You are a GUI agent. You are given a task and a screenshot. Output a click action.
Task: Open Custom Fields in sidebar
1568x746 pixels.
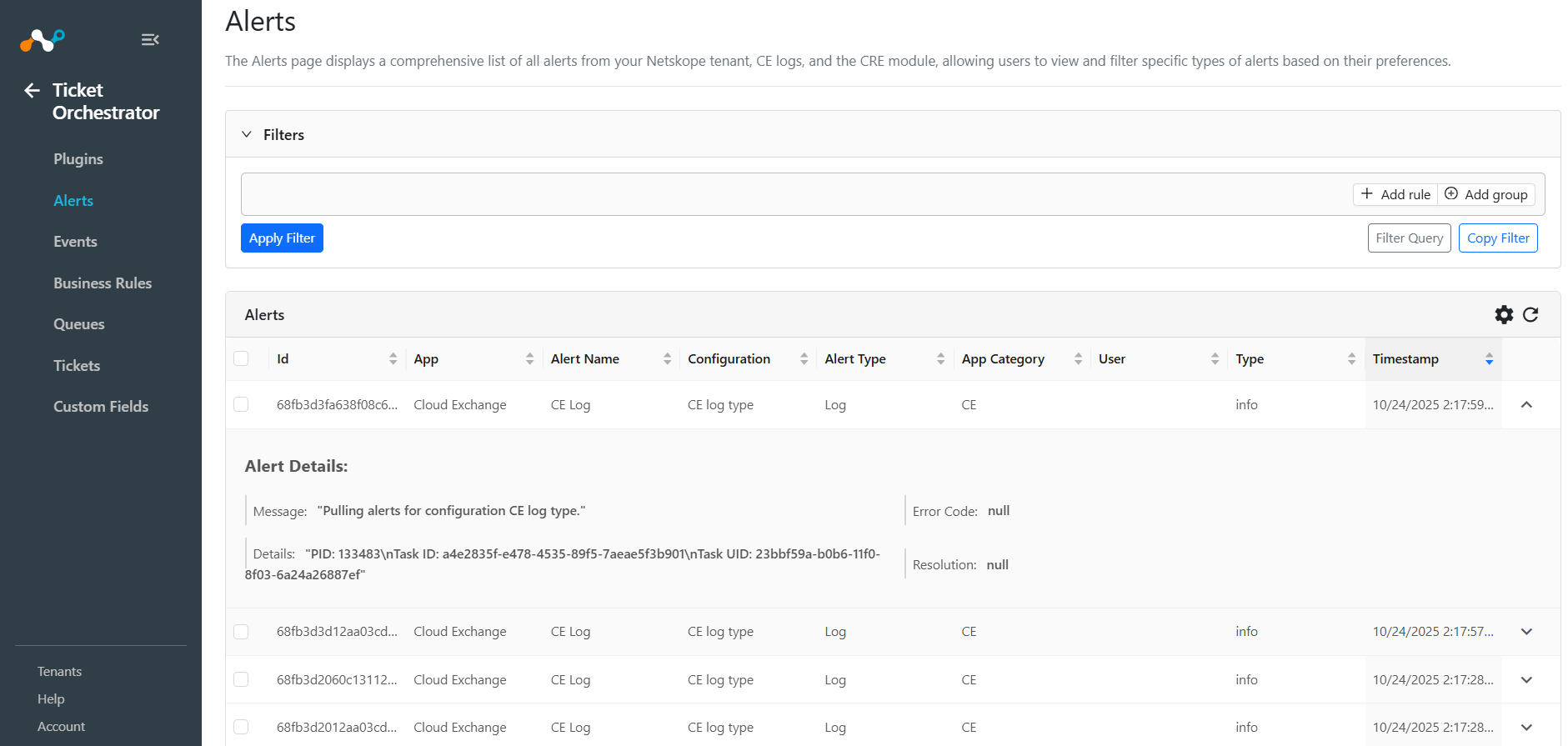101,407
